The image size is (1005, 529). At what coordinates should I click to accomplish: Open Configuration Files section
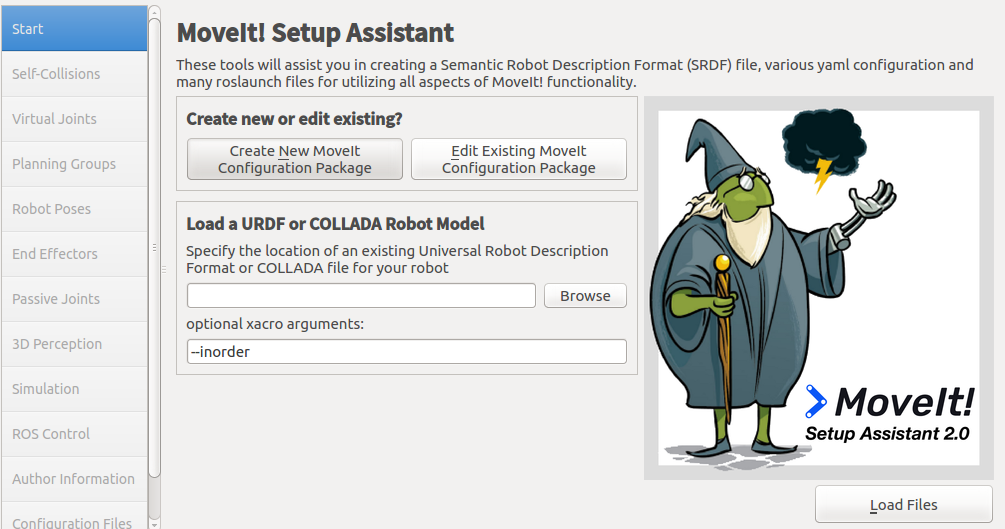point(74,518)
